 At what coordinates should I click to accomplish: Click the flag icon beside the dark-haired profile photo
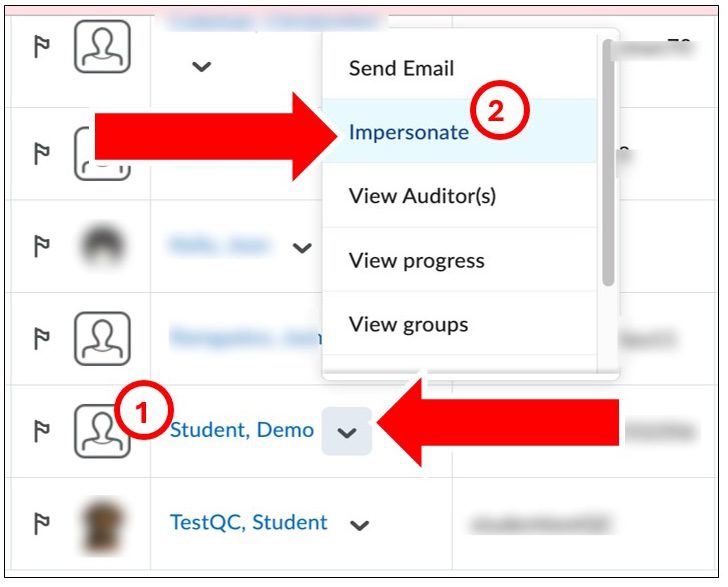(x=42, y=246)
